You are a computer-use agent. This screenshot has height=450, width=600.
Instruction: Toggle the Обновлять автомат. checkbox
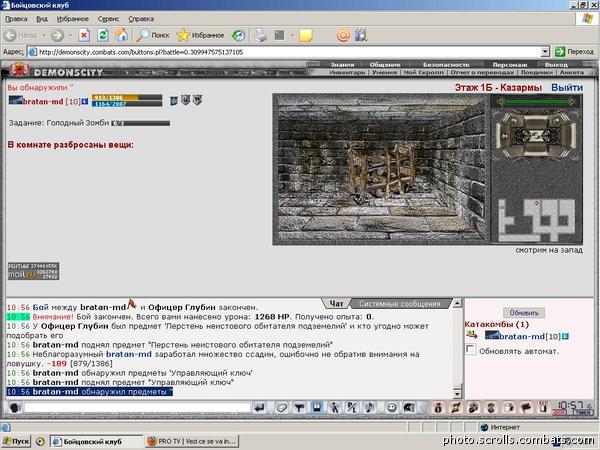pyautogui.click(x=470, y=349)
